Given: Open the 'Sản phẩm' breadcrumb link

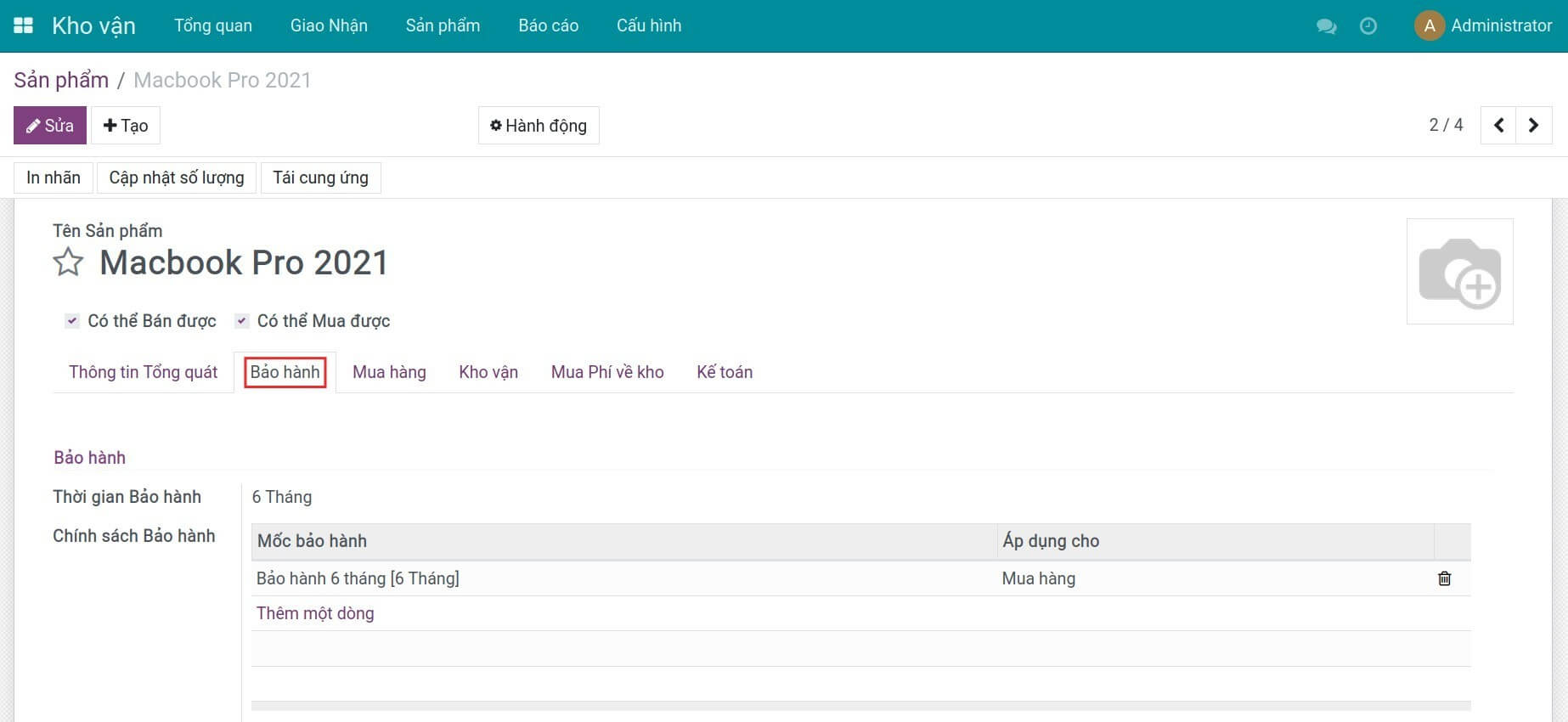Looking at the screenshot, I should [61, 80].
